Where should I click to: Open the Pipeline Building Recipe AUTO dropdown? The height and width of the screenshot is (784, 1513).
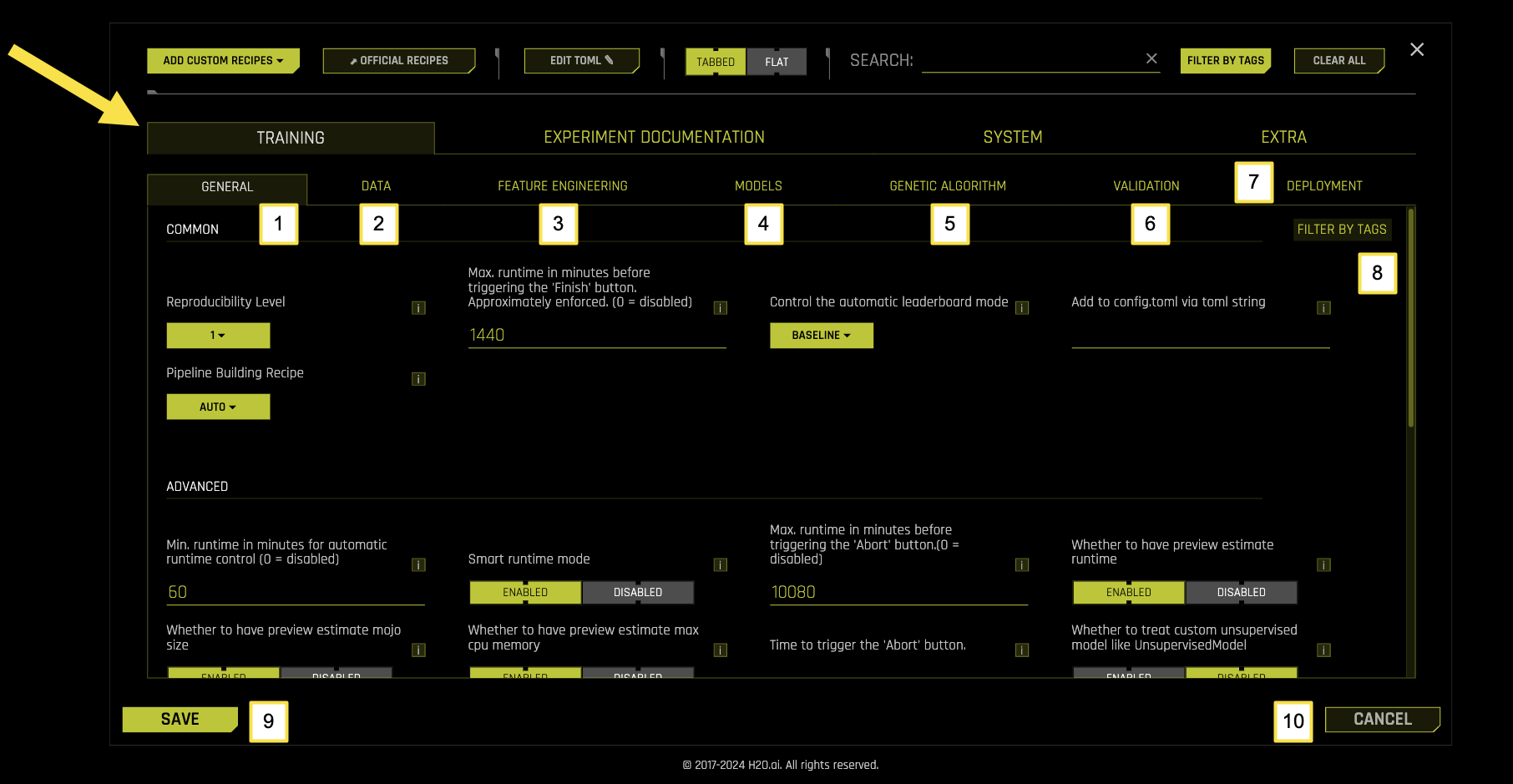point(218,407)
